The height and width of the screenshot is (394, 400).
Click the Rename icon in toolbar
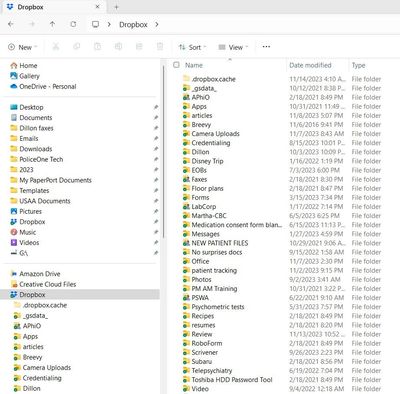(118, 47)
